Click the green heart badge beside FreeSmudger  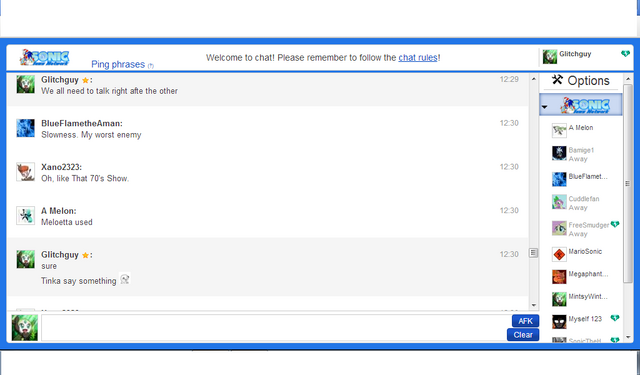coord(615,224)
